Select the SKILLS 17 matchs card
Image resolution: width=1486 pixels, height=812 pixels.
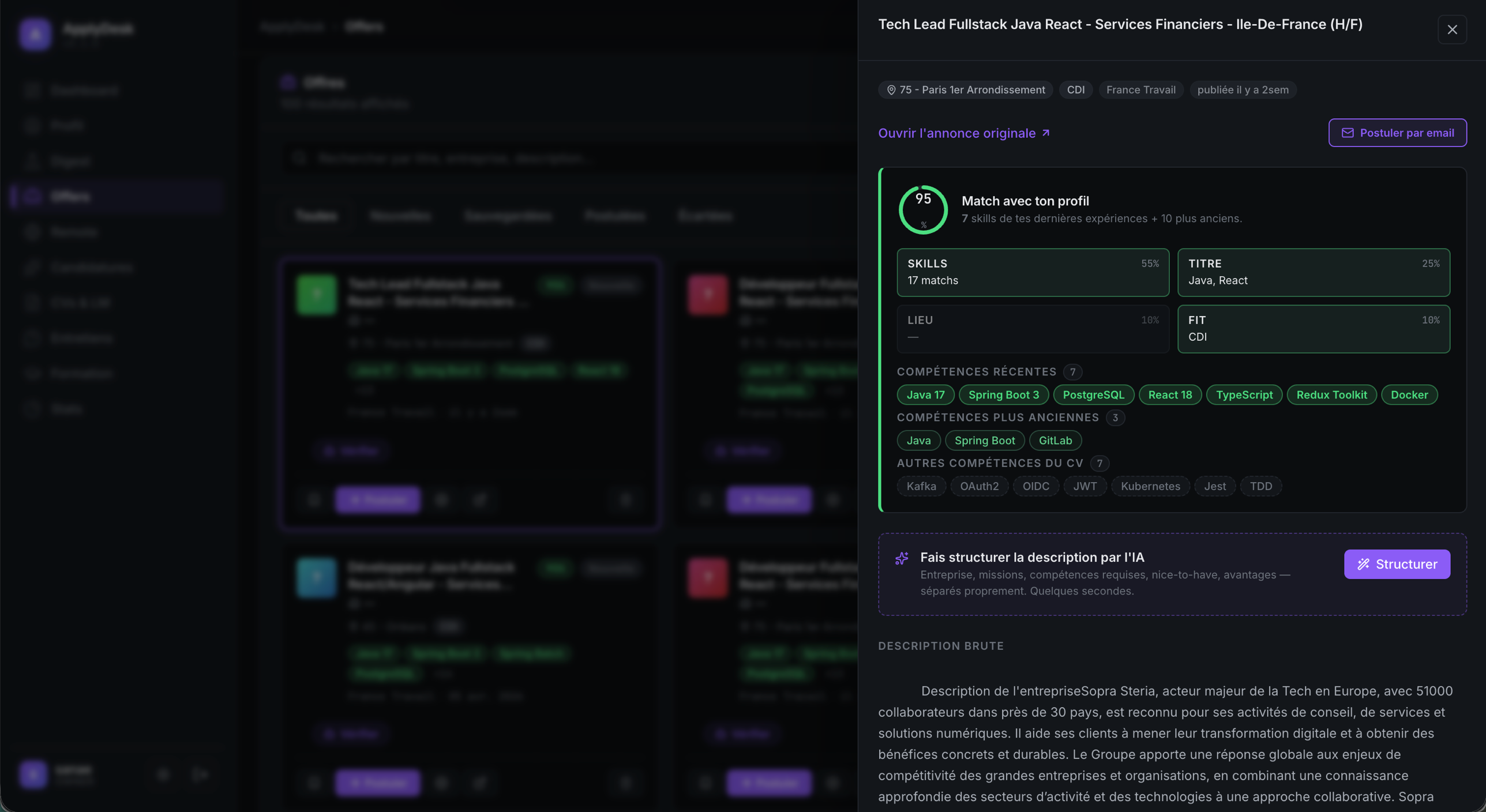click(x=1033, y=272)
